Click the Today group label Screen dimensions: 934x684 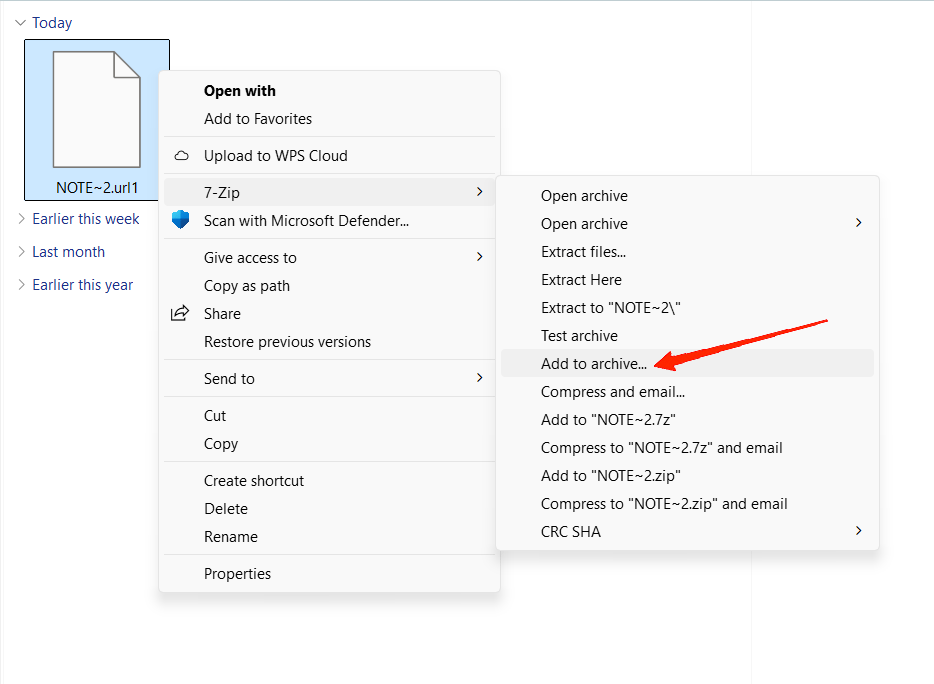[x=52, y=23]
